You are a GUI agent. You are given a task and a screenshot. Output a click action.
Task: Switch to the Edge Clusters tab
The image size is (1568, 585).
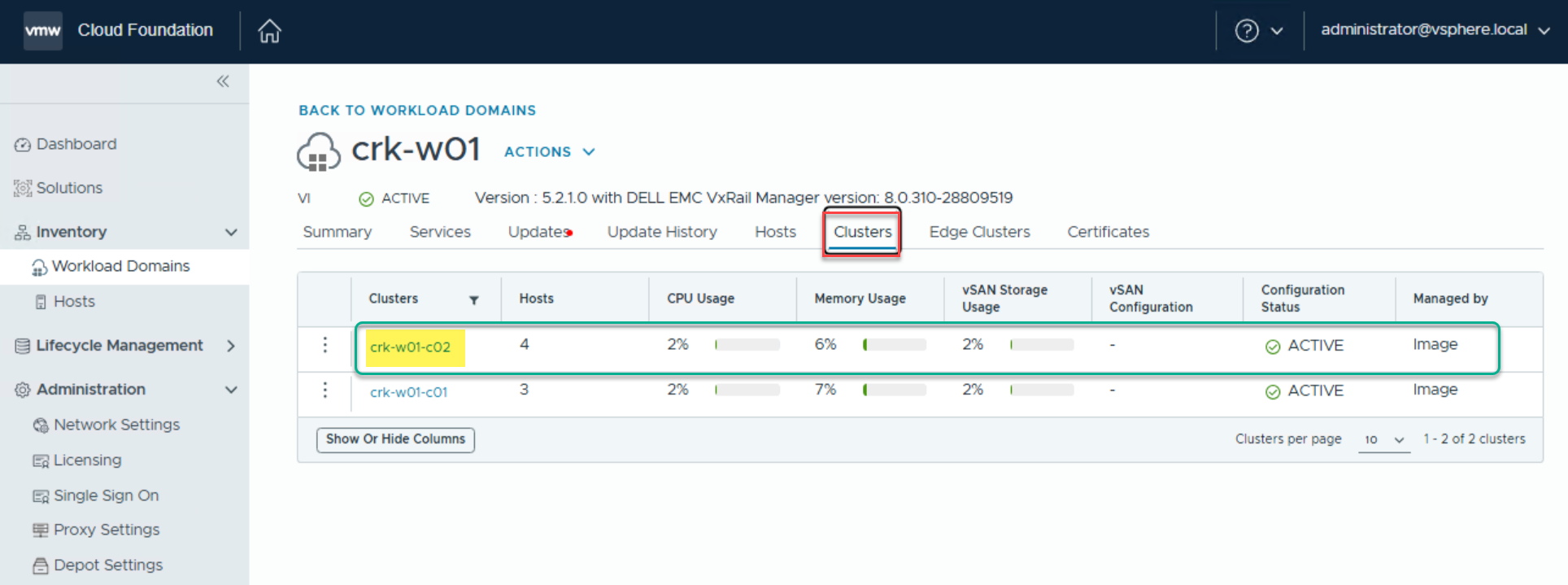pos(979,232)
